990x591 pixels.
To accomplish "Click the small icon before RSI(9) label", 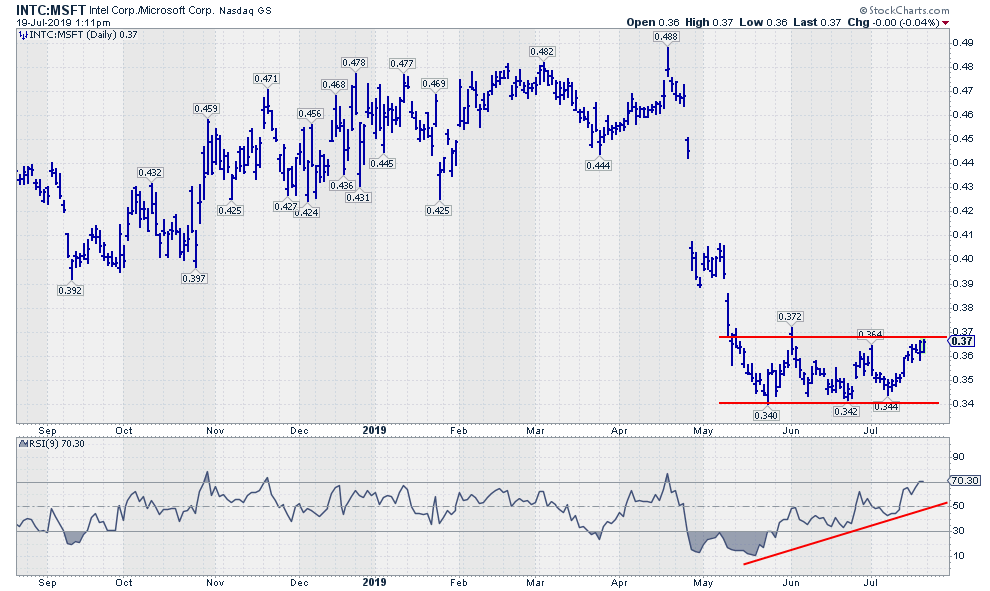I will [23, 444].
